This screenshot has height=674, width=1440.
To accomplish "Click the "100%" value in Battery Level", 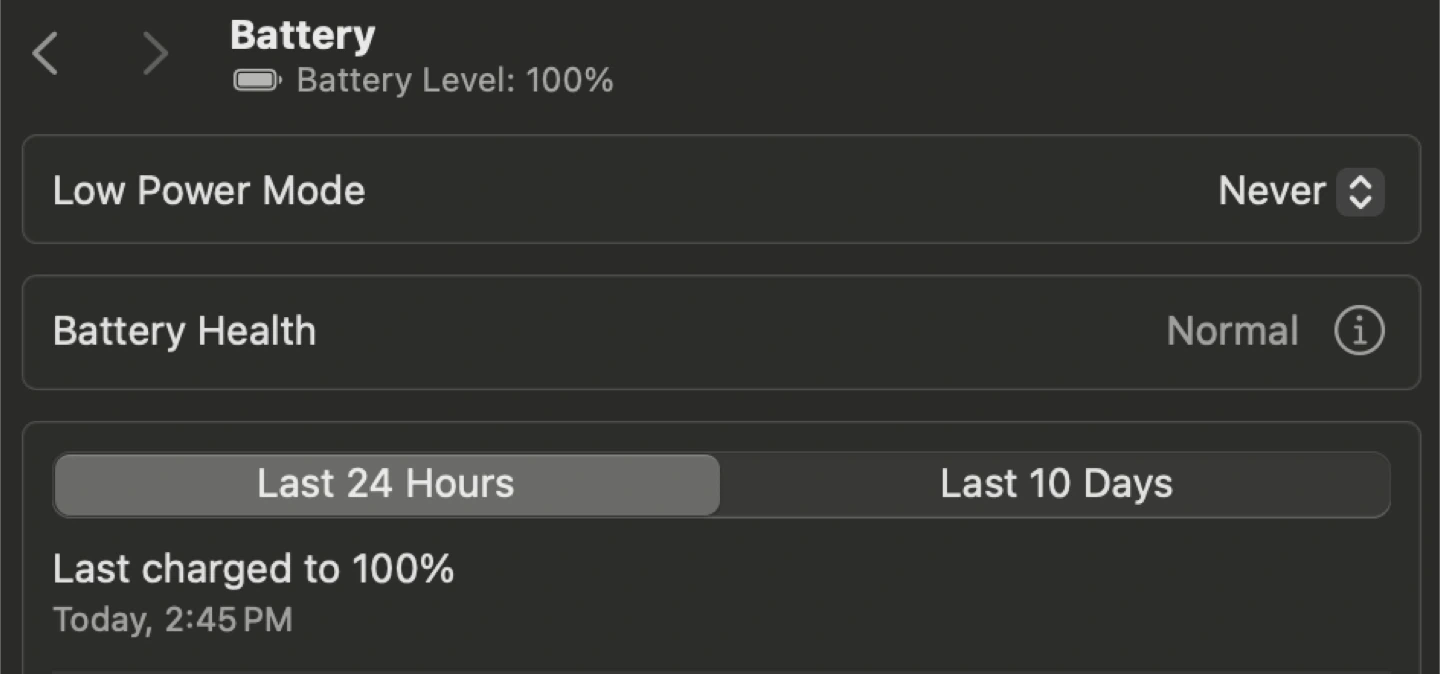I will [x=570, y=80].
